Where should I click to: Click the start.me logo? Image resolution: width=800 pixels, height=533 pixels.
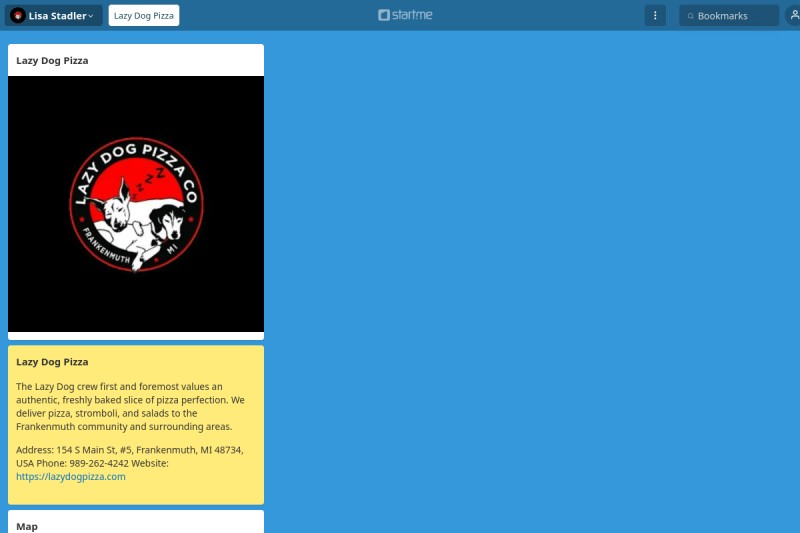405,15
